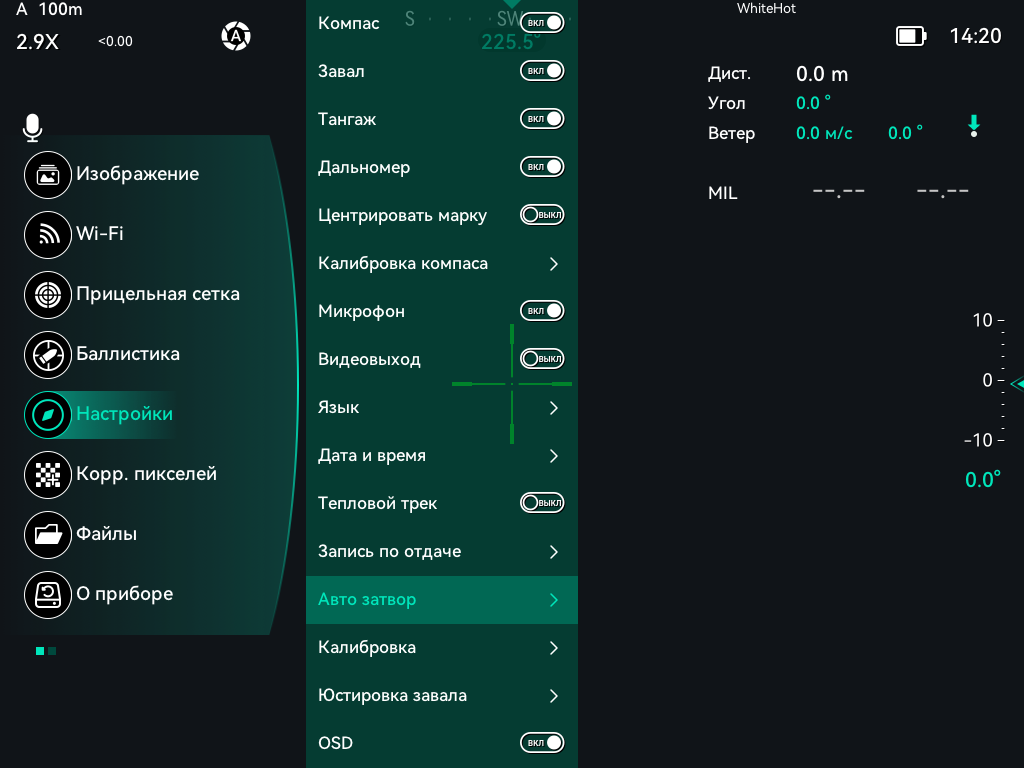Open Запись по отдаче chevron
1024x768 pixels.
click(x=554, y=552)
